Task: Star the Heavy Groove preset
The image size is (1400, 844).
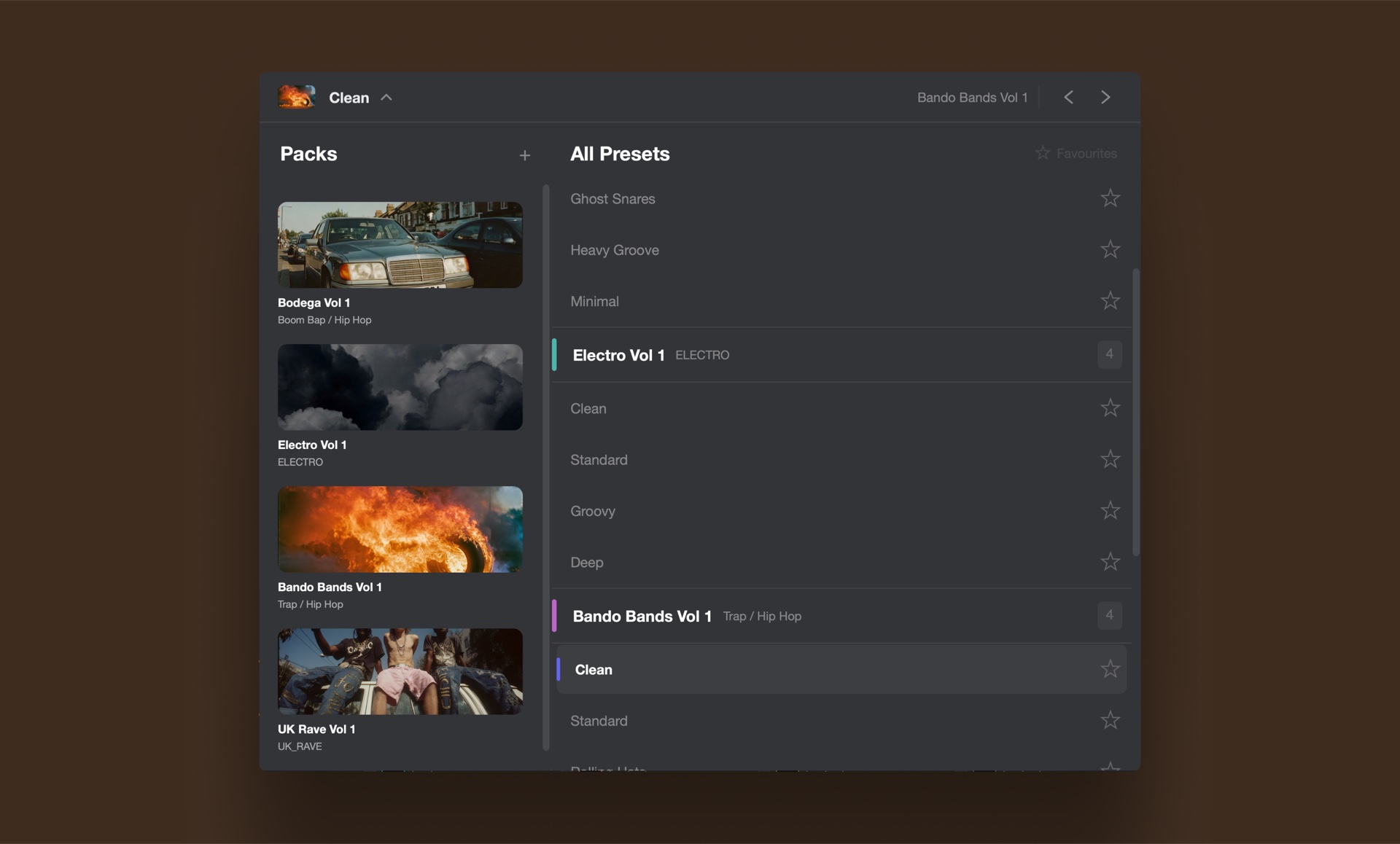Action: point(1110,249)
